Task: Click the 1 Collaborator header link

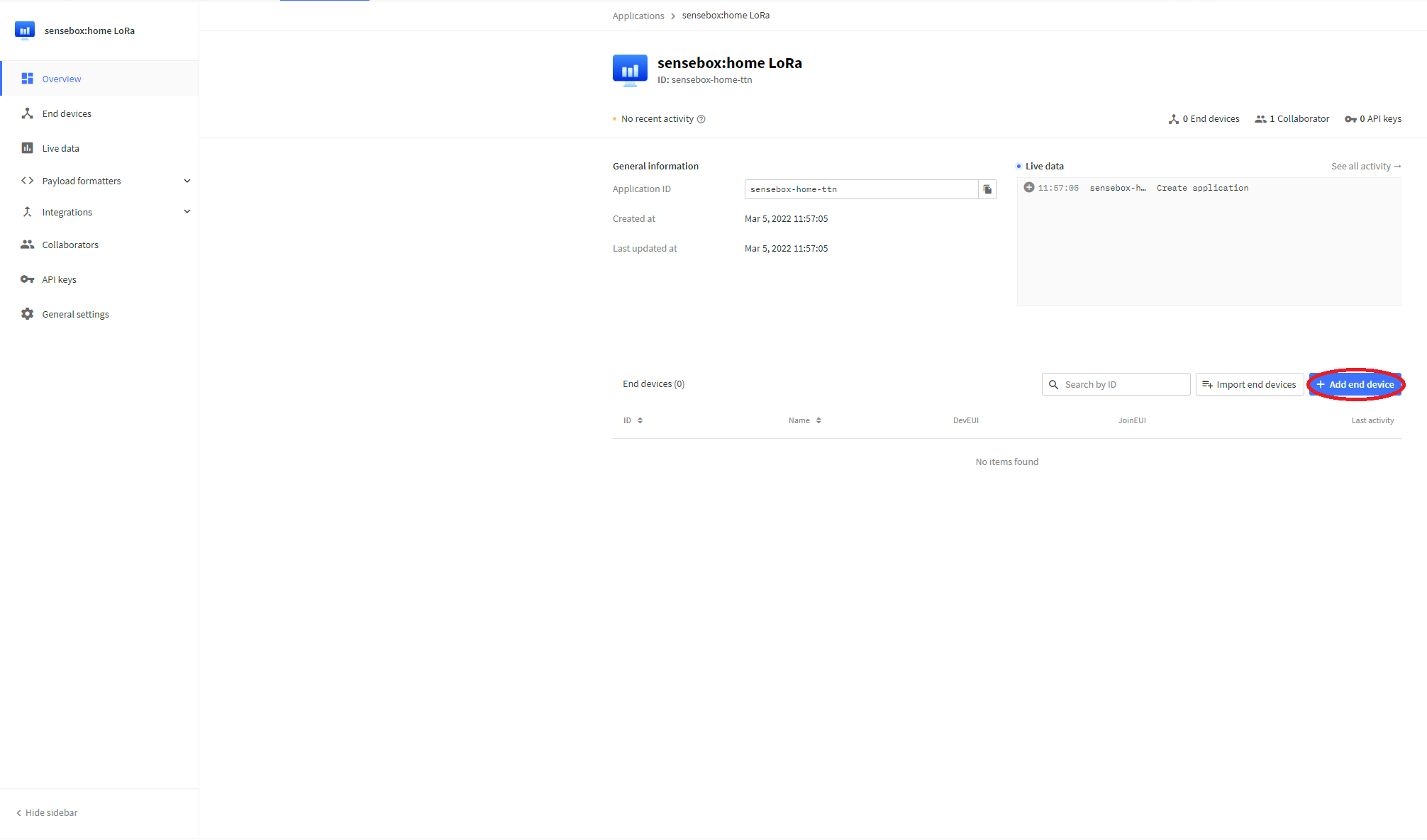Action: pyautogui.click(x=1292, y=119)
